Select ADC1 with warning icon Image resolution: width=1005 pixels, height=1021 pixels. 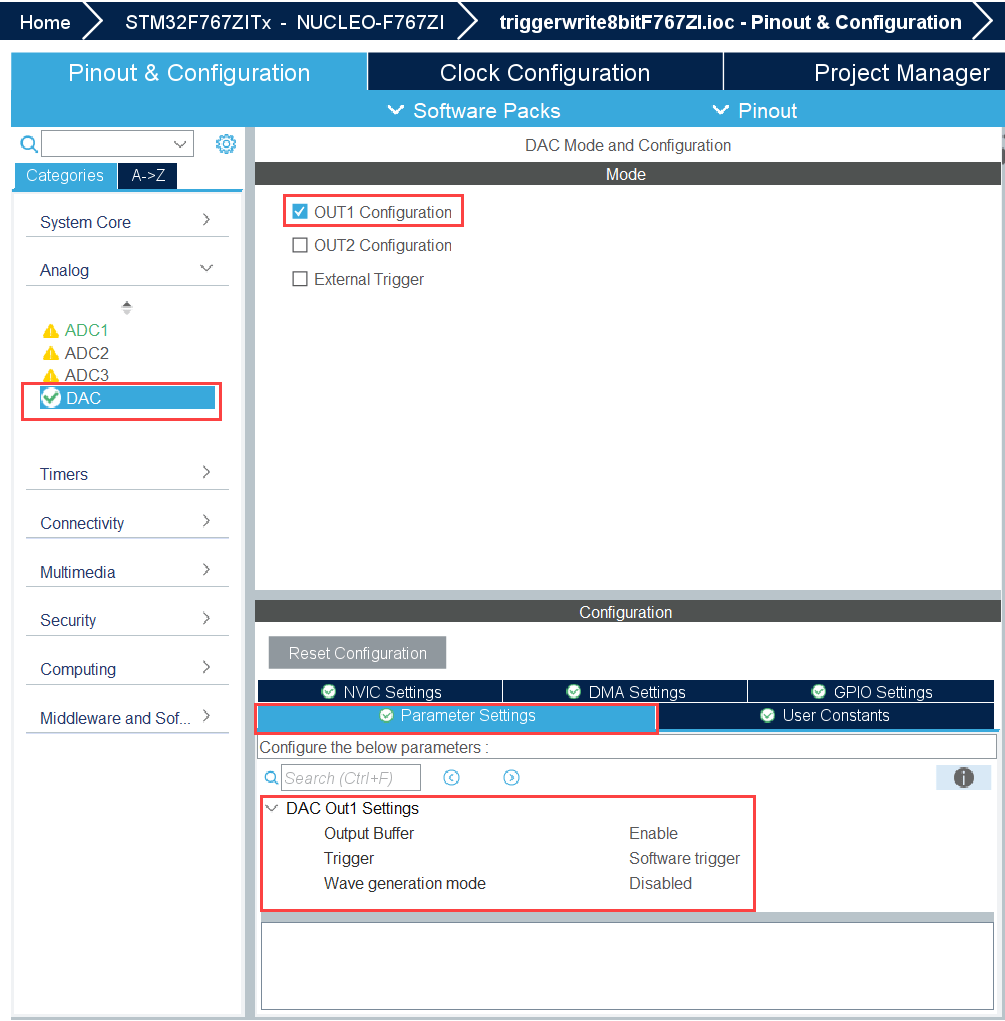point(86,330)
